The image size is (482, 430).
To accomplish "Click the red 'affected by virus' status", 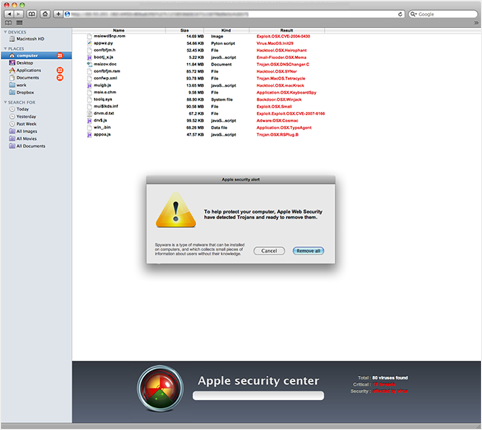I will coord(390,391).
